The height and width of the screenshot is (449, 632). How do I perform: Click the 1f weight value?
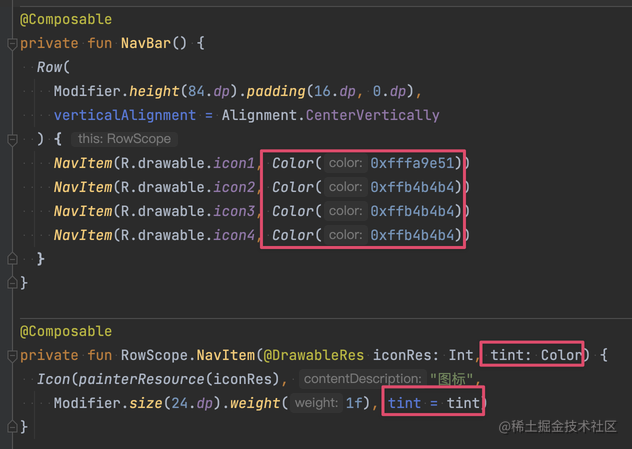point(354,403)
